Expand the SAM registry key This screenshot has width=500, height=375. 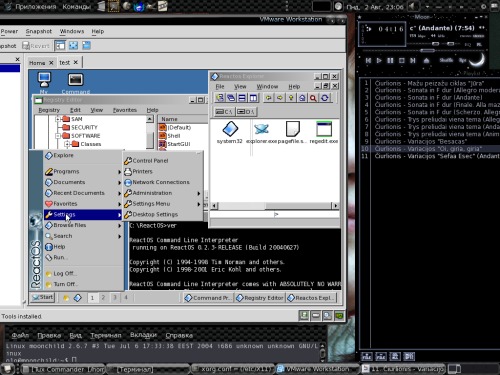58,119
